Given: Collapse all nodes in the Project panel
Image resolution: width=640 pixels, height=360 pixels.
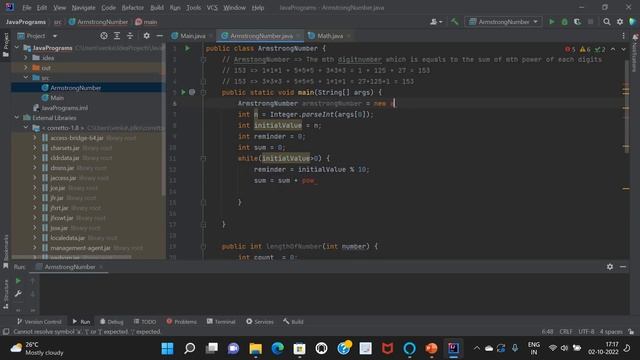Looking at the screenshot, I should tap(130, 36).
